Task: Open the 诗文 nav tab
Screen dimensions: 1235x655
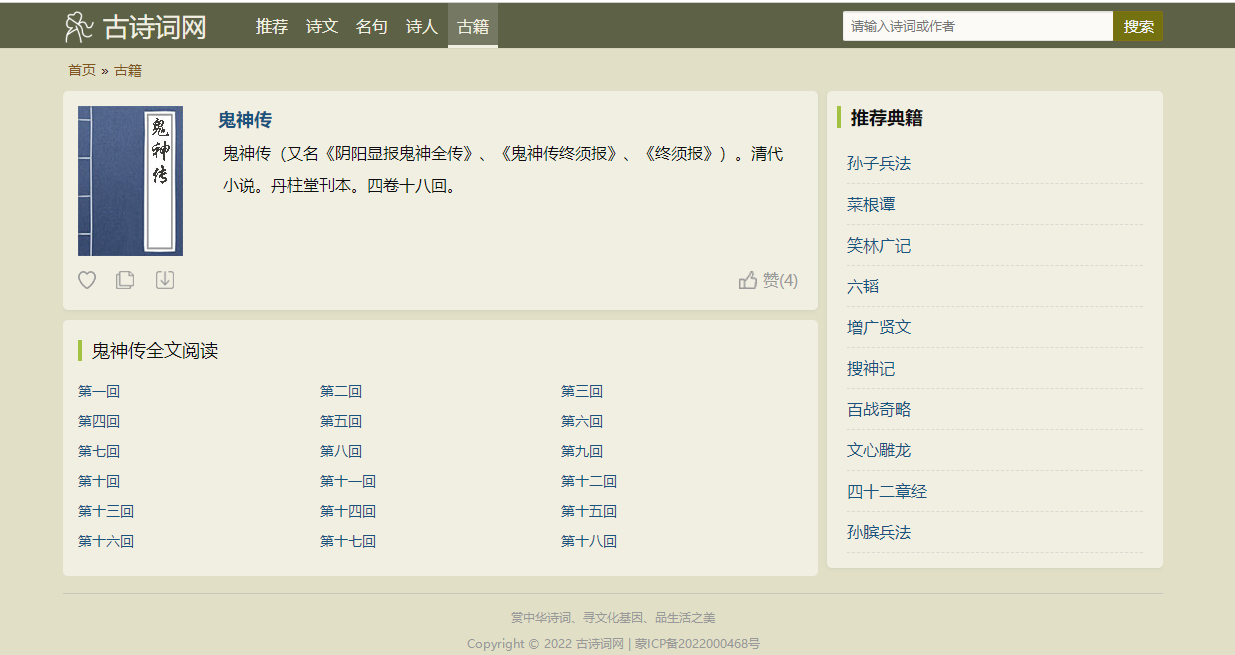Action: point(322,27)
